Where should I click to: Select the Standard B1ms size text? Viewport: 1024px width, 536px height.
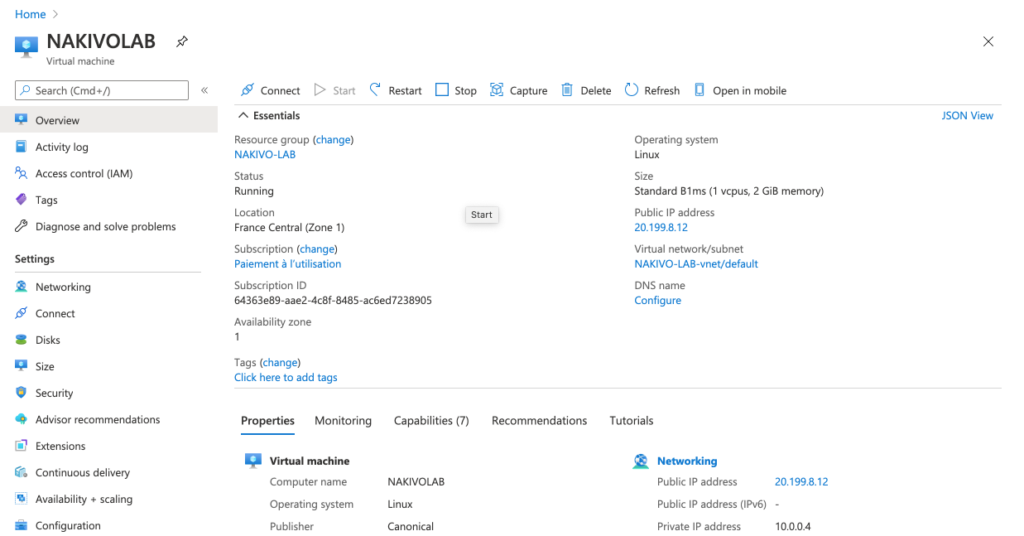[729, 191]
